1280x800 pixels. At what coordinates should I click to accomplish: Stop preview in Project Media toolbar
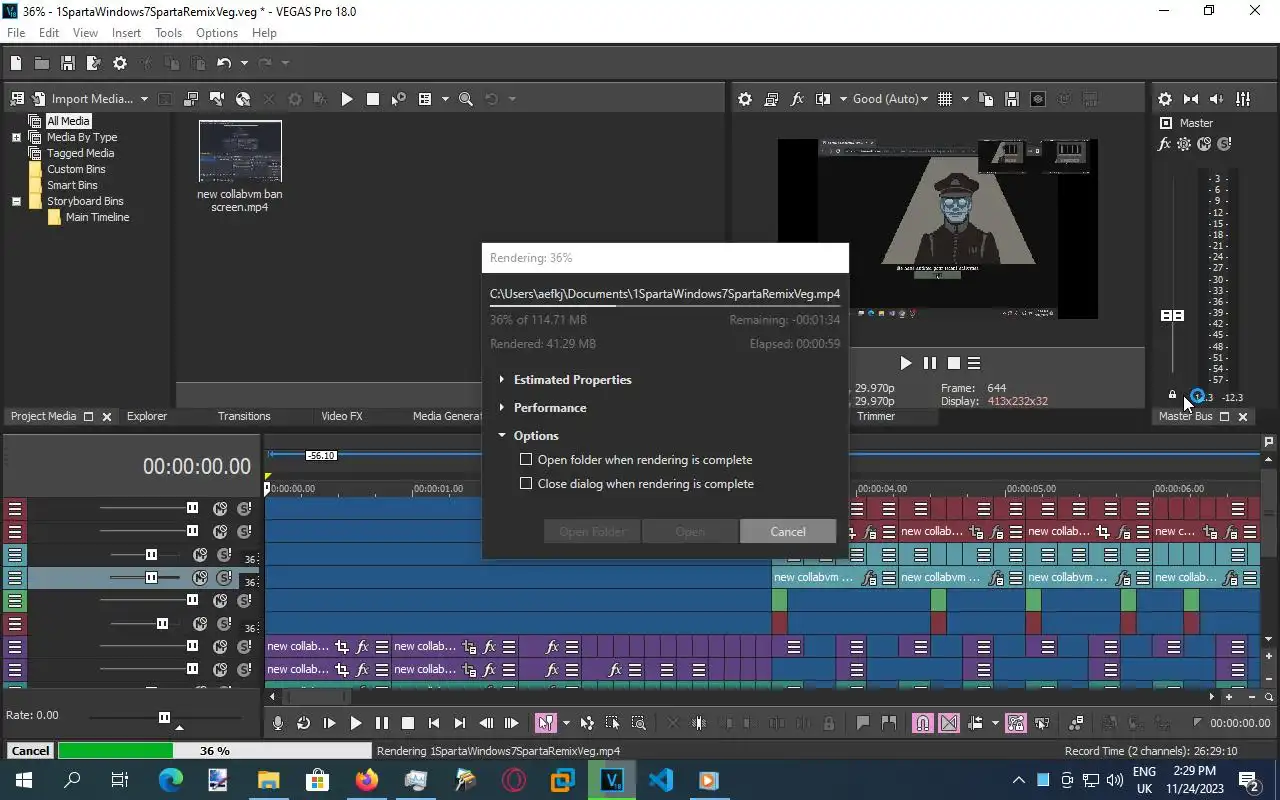pyautogui.click(x=373, y=99)
